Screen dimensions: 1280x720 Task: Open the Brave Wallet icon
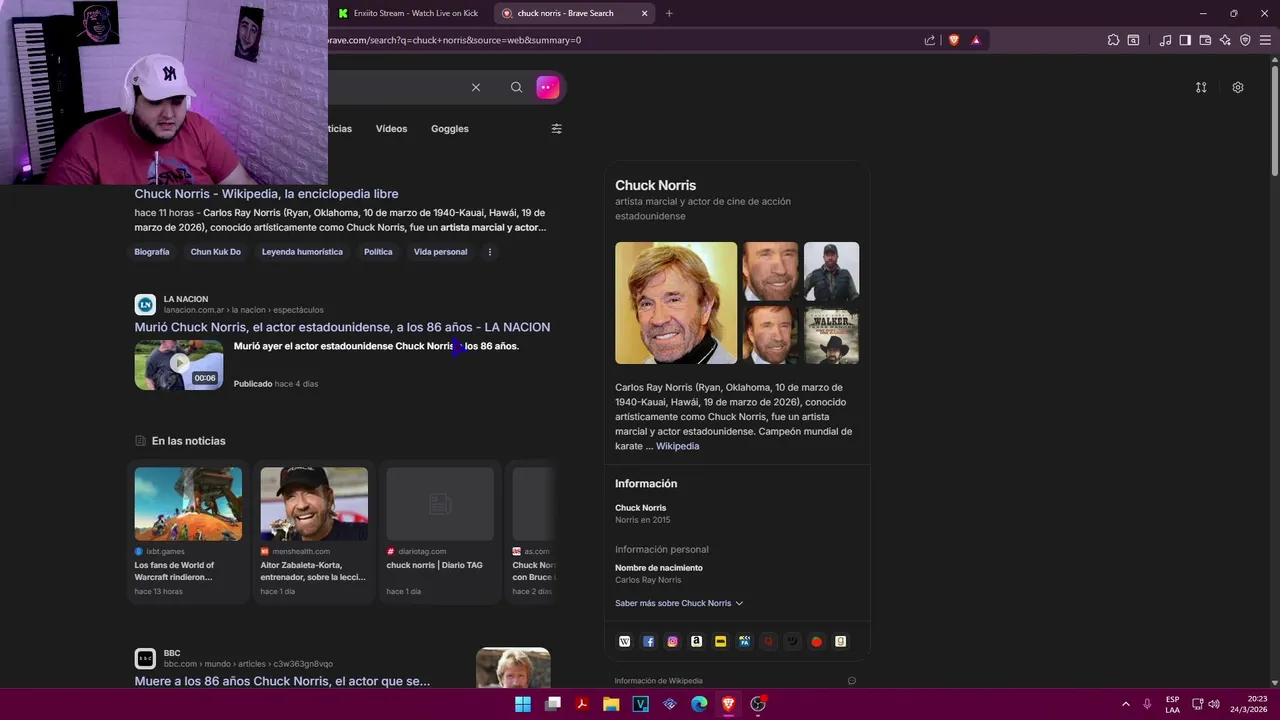click(x=1205, y=40)
